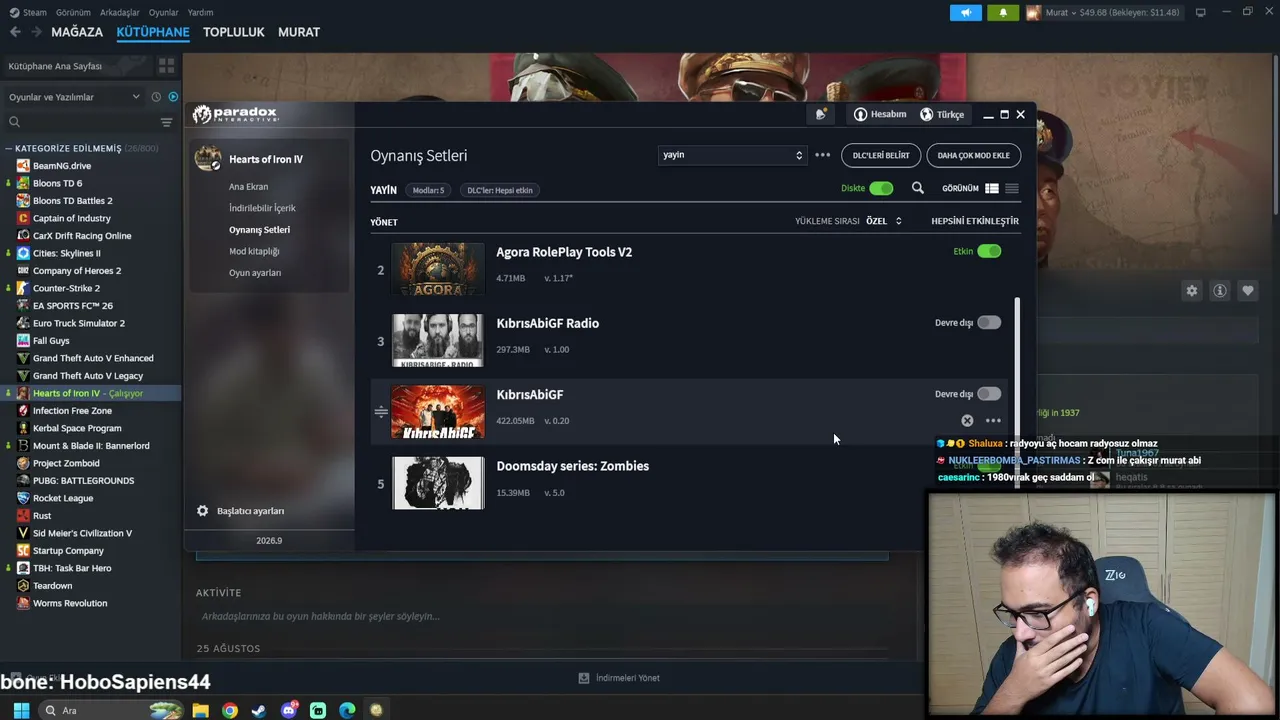Click the Doomsday series: Zombies thumbnail

438,483
